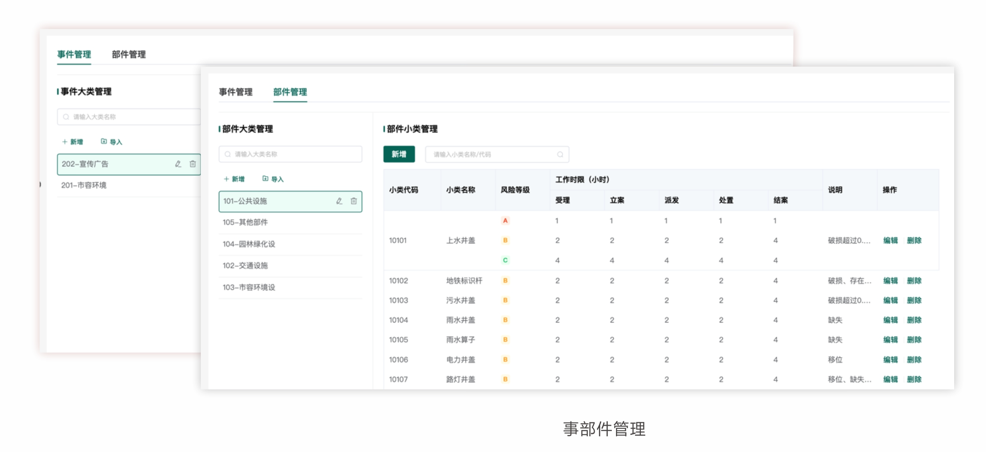
Task: Click 编辑 for 上水井盖 row
Action: pyautogui.click(x=890, y=240)
